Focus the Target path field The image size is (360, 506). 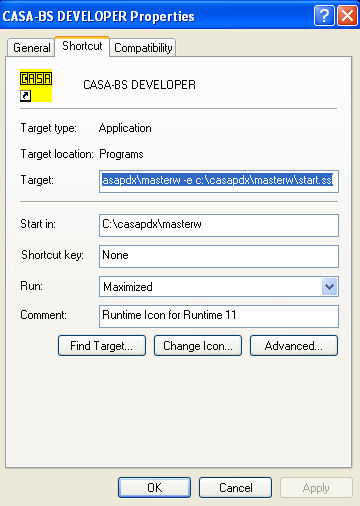click(x=219, y=181)
